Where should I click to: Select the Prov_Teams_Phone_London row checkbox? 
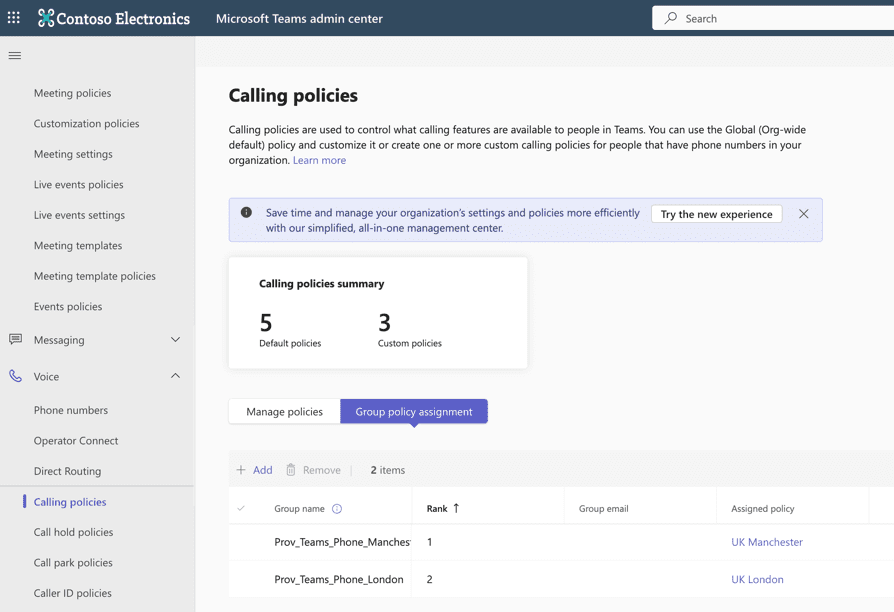(241, 579)
